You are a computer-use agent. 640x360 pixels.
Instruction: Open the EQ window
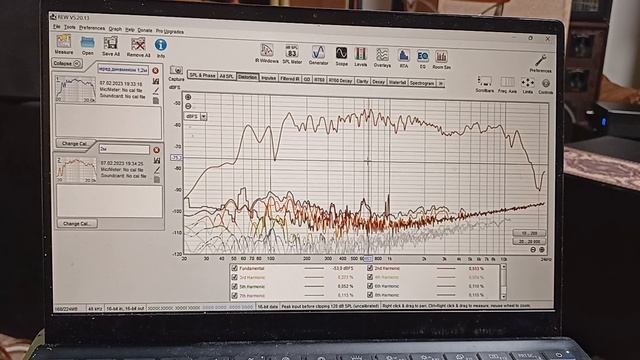click(422, 56)
